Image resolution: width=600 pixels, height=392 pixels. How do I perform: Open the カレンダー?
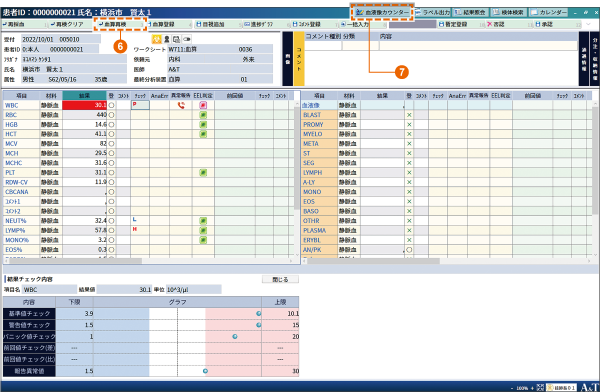click(x=549, y=13)
